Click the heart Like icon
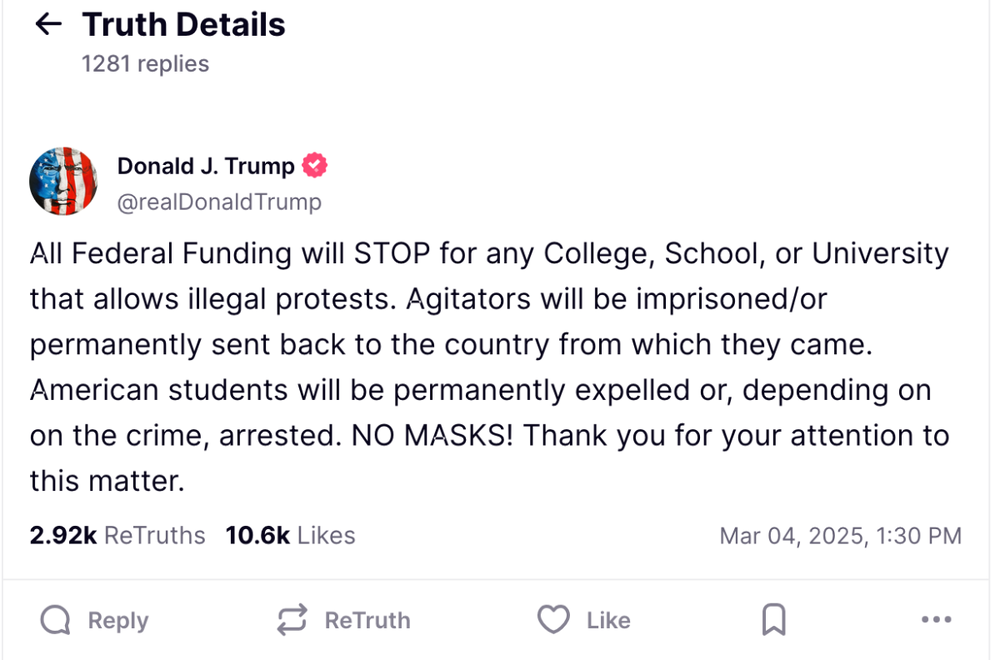 click(553, 621)
